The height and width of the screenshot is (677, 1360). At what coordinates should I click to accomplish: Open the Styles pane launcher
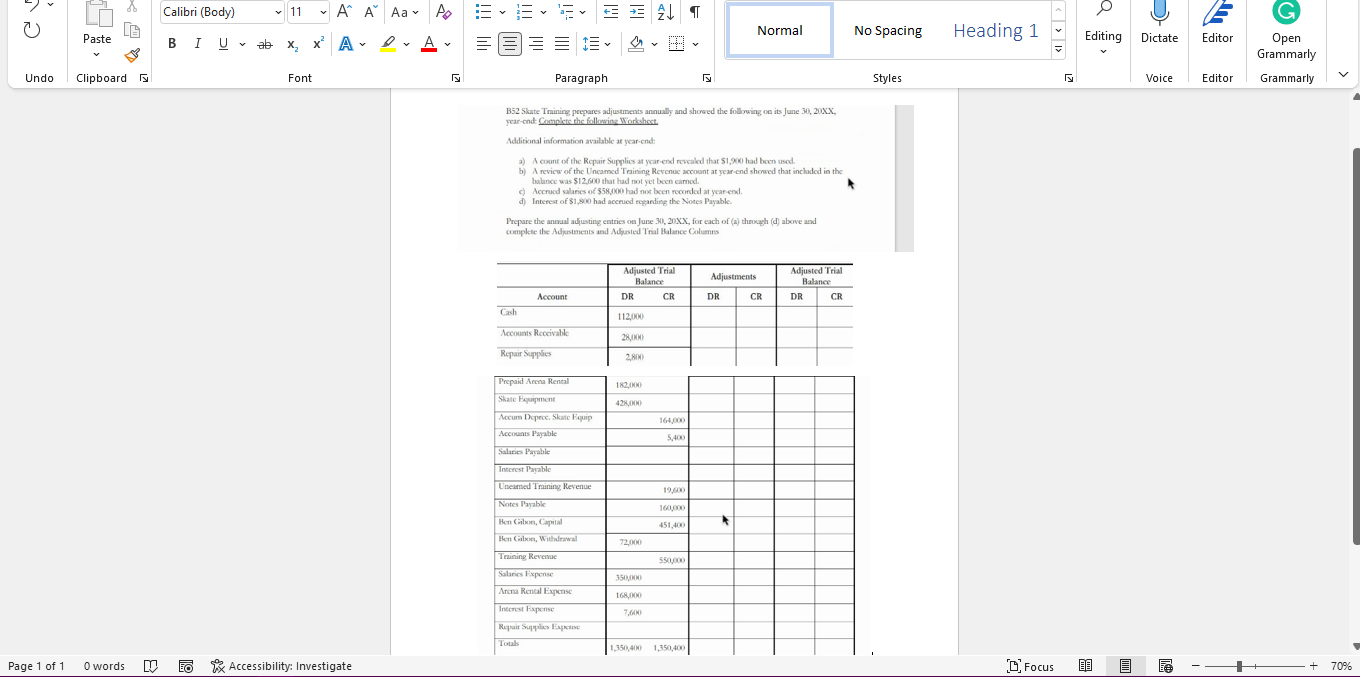(1068, 78)
